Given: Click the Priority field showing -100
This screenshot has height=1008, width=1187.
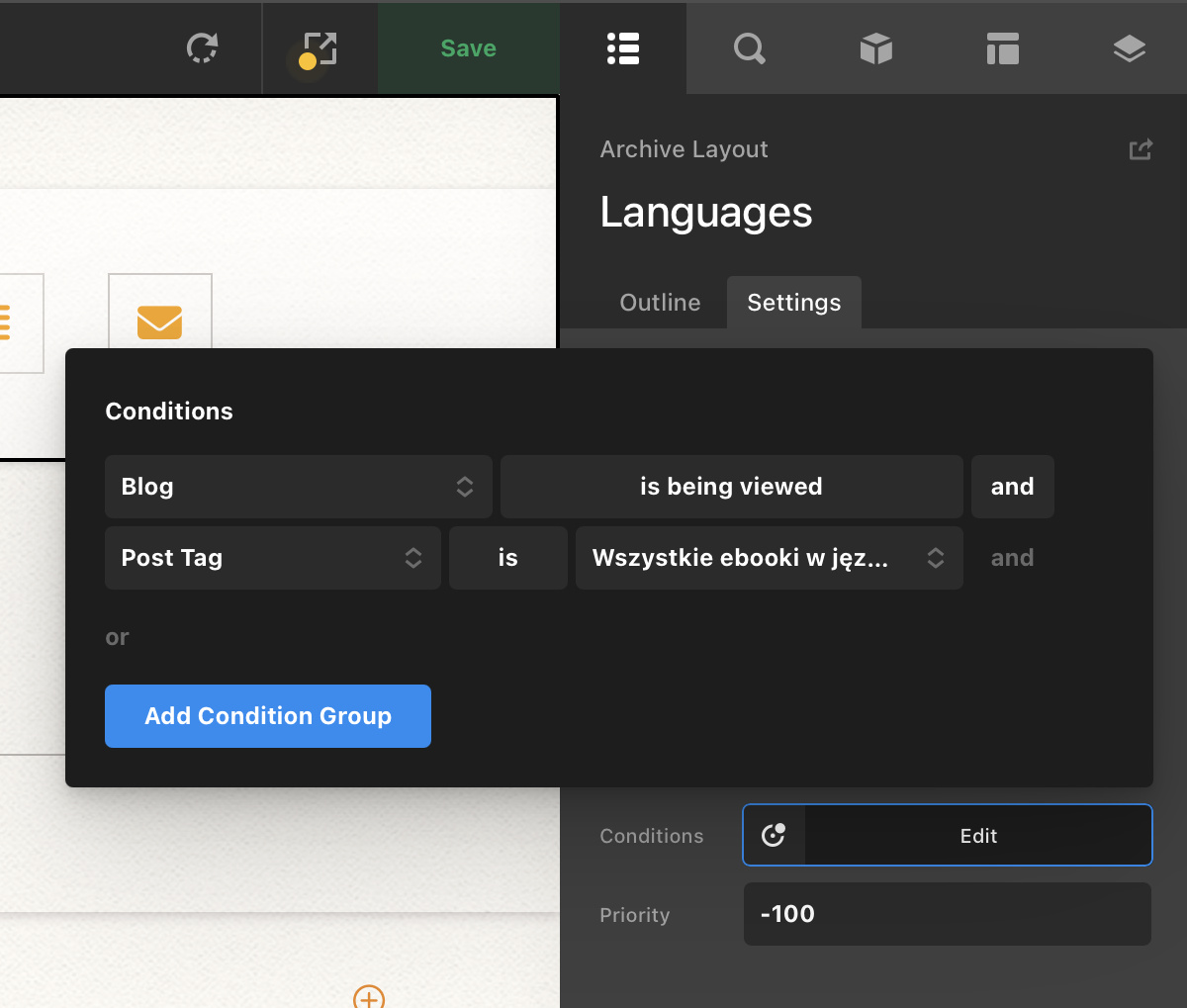Looking at the screenshot, I should [947, 914].
